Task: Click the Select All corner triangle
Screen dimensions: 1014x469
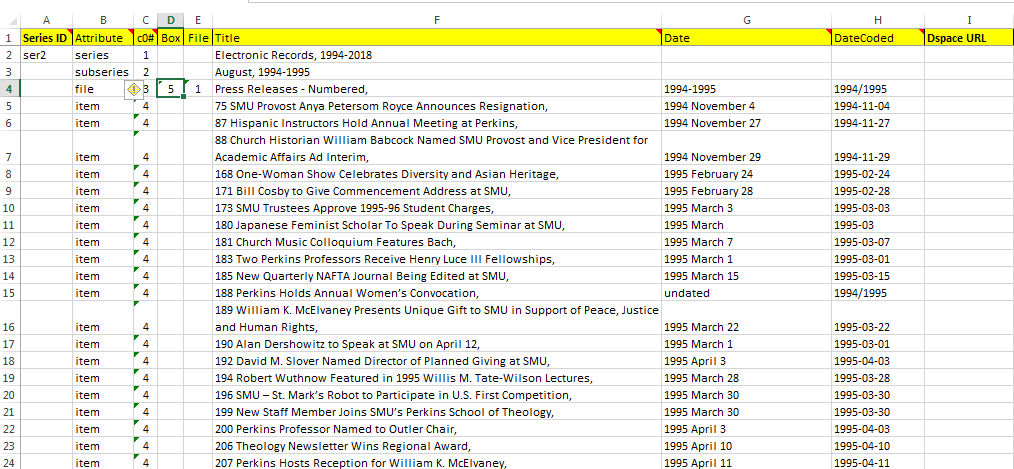Action: (9, 20)
